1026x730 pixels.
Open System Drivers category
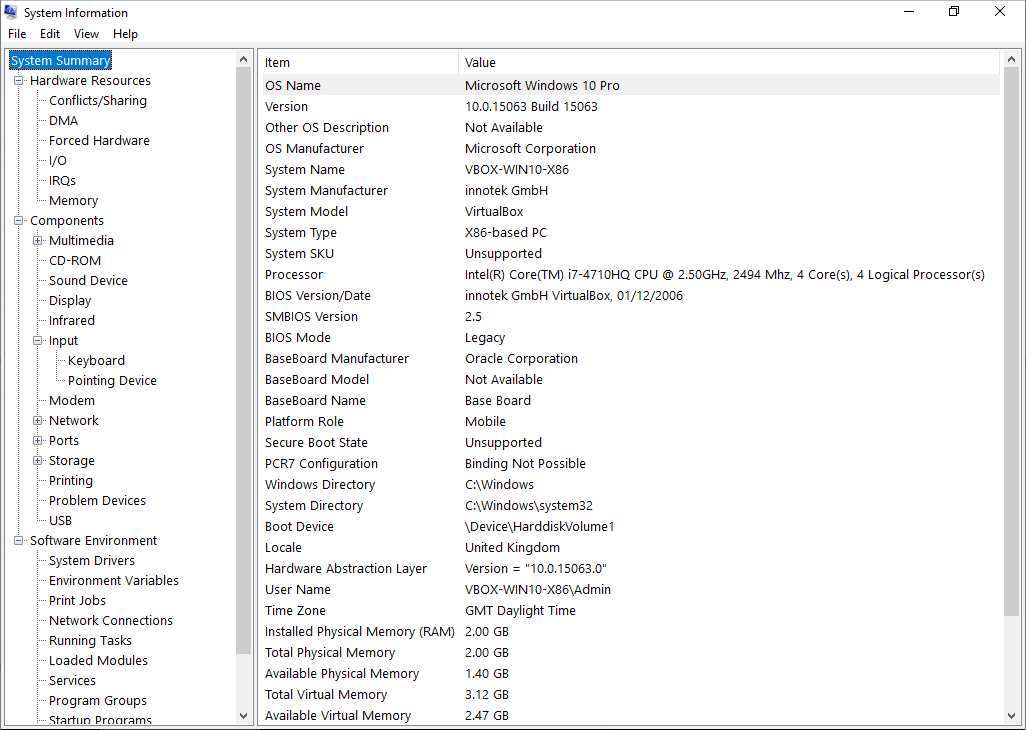pos(92,561)
